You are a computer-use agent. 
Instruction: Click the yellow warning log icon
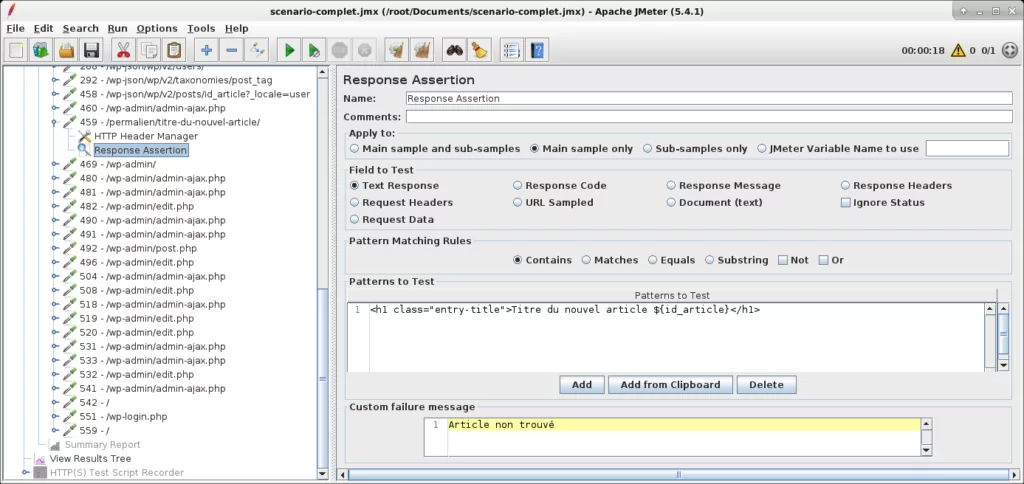[957, 50]
